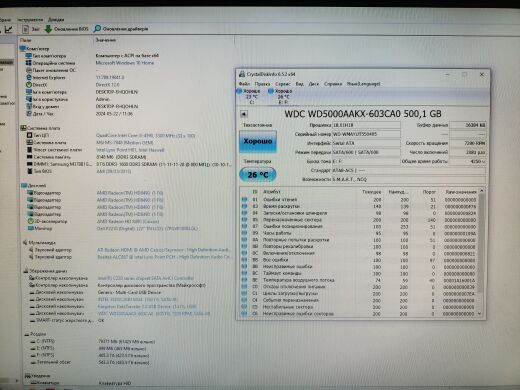Click the Оновлення BIOS toolbar button label
This screenshot has height=390, width=520.
(x=71, y=29)
